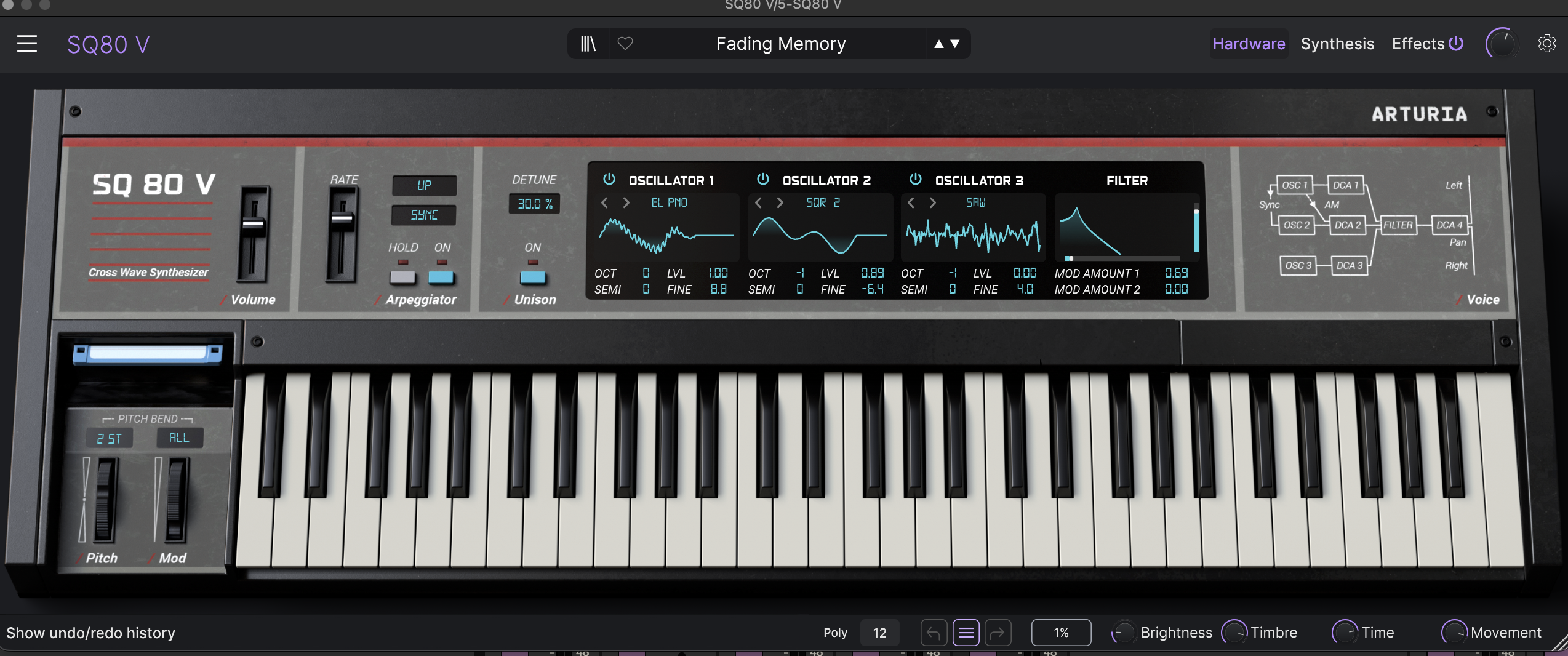Toggle the Effects power button
Viewport: 1568px width, 656px height.
coord(1456,43)
